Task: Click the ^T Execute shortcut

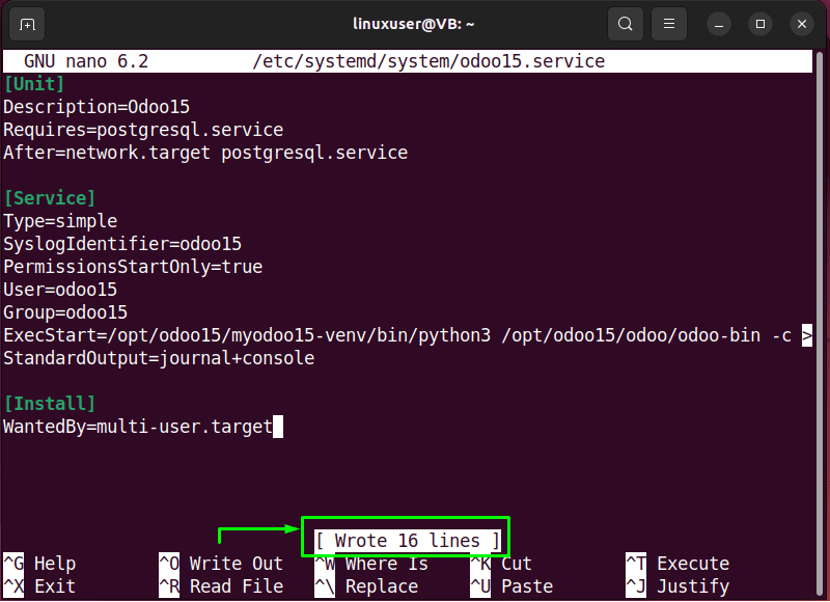Action: click(x=678, y=564)
